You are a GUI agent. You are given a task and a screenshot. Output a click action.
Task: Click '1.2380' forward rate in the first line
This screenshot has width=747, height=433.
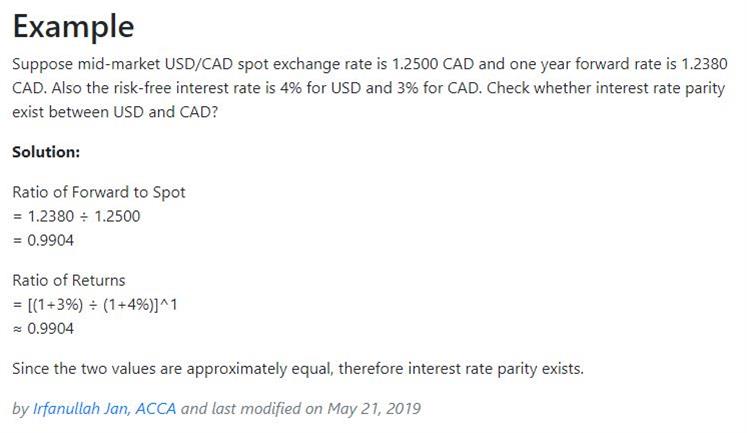pyautogui.click(x=705, y=64)
